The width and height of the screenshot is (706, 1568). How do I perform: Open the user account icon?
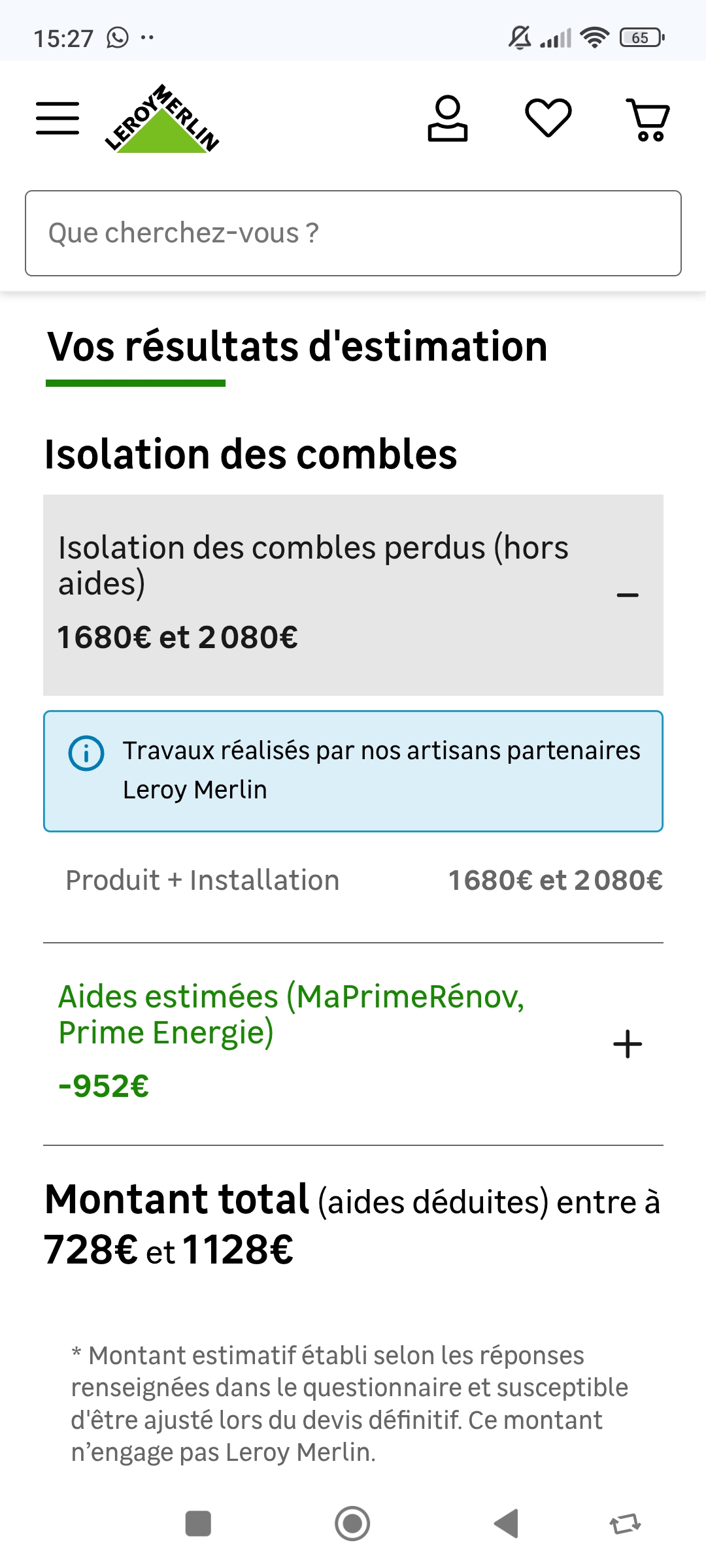448,118
